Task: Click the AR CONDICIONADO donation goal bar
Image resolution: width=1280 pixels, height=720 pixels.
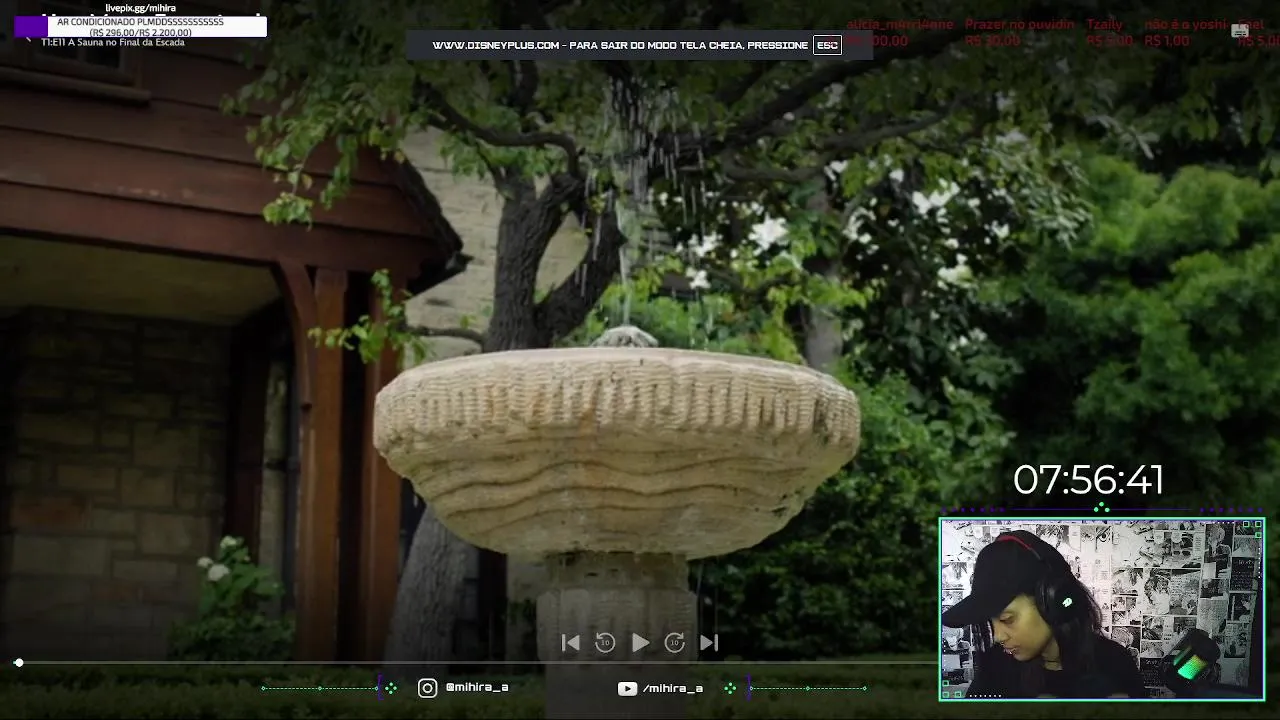Action: (x=141, y=27)
